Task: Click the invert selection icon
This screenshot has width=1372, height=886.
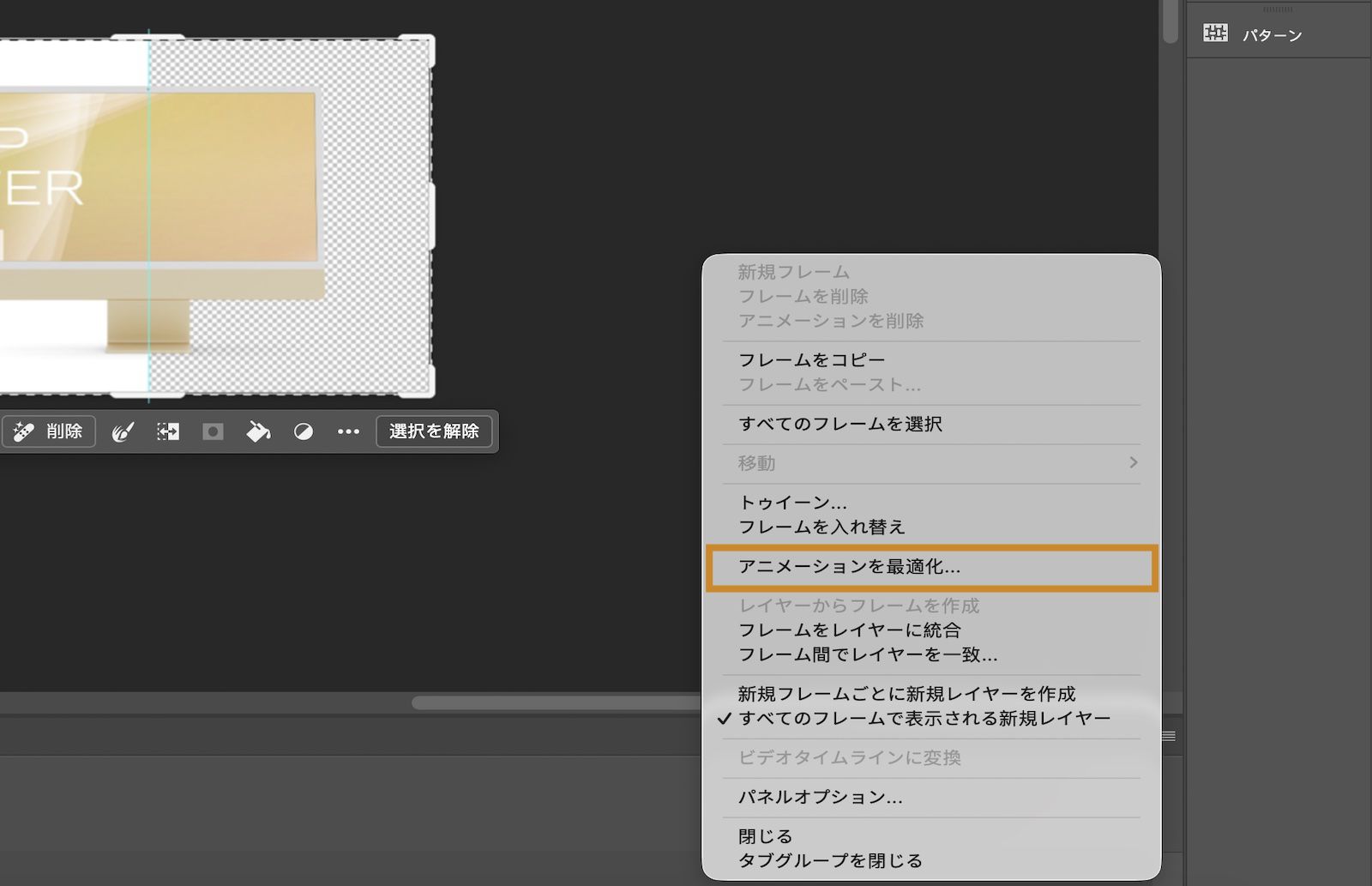Action: click(x=303, y=431)
